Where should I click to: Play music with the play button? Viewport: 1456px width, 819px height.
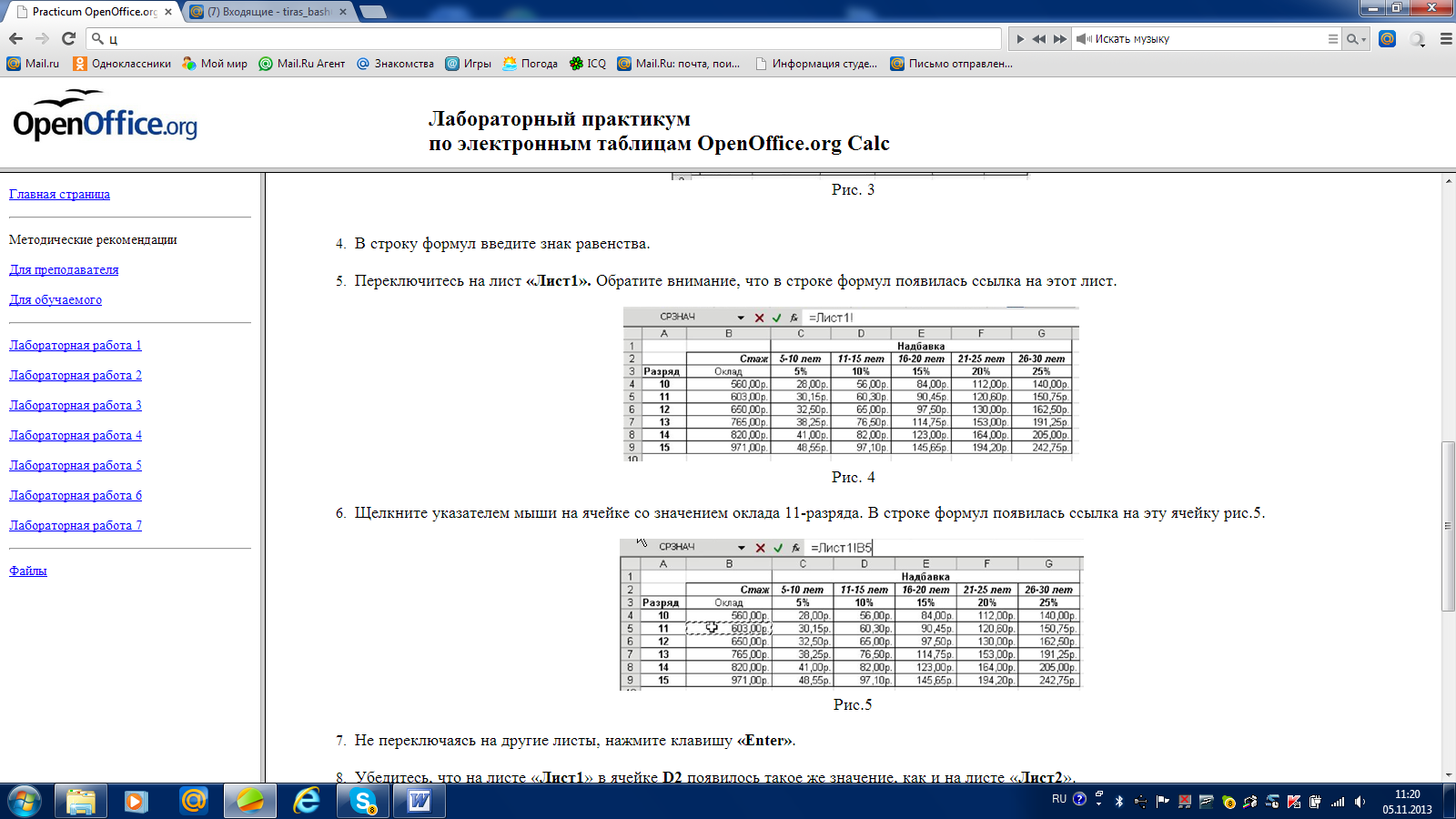pyautogui.click(x=1020, y=39)
